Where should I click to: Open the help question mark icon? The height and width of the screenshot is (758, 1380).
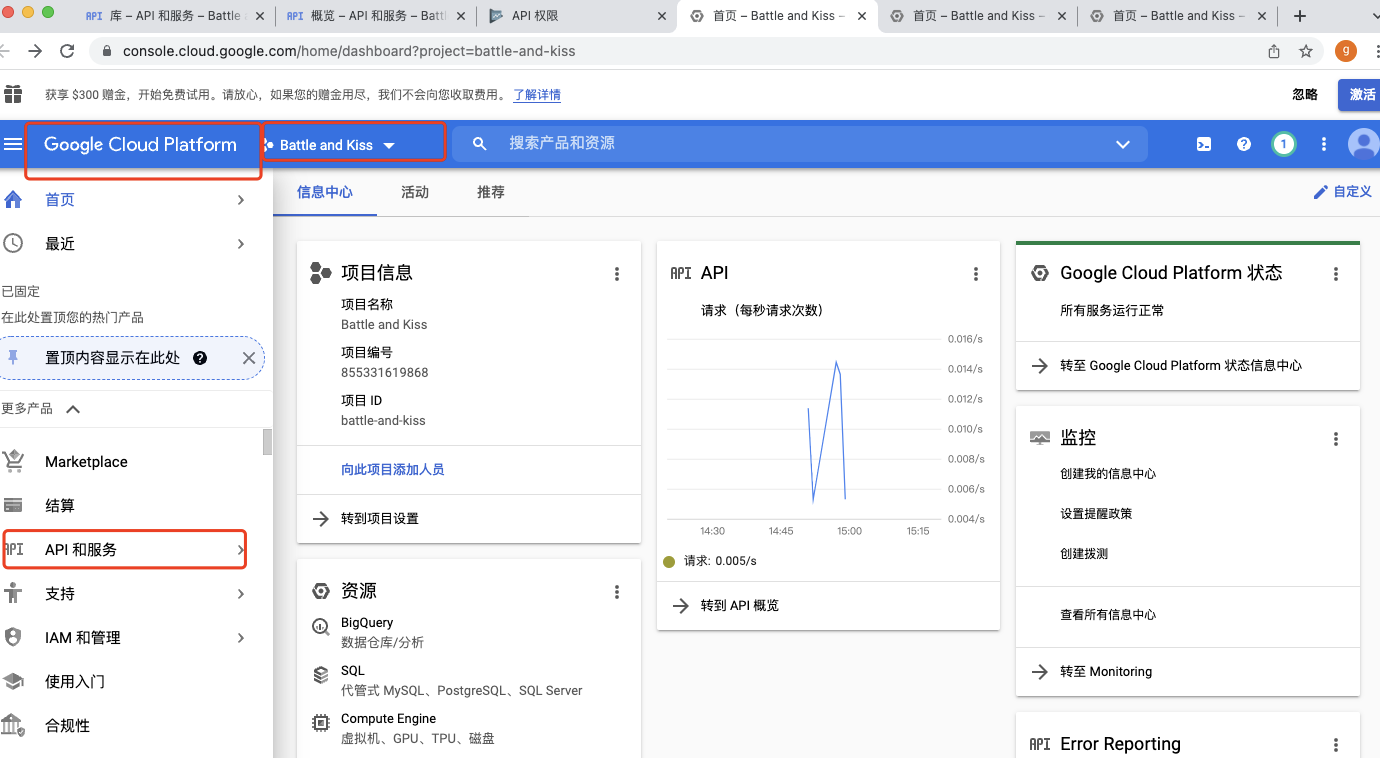tap(1243, 144)
